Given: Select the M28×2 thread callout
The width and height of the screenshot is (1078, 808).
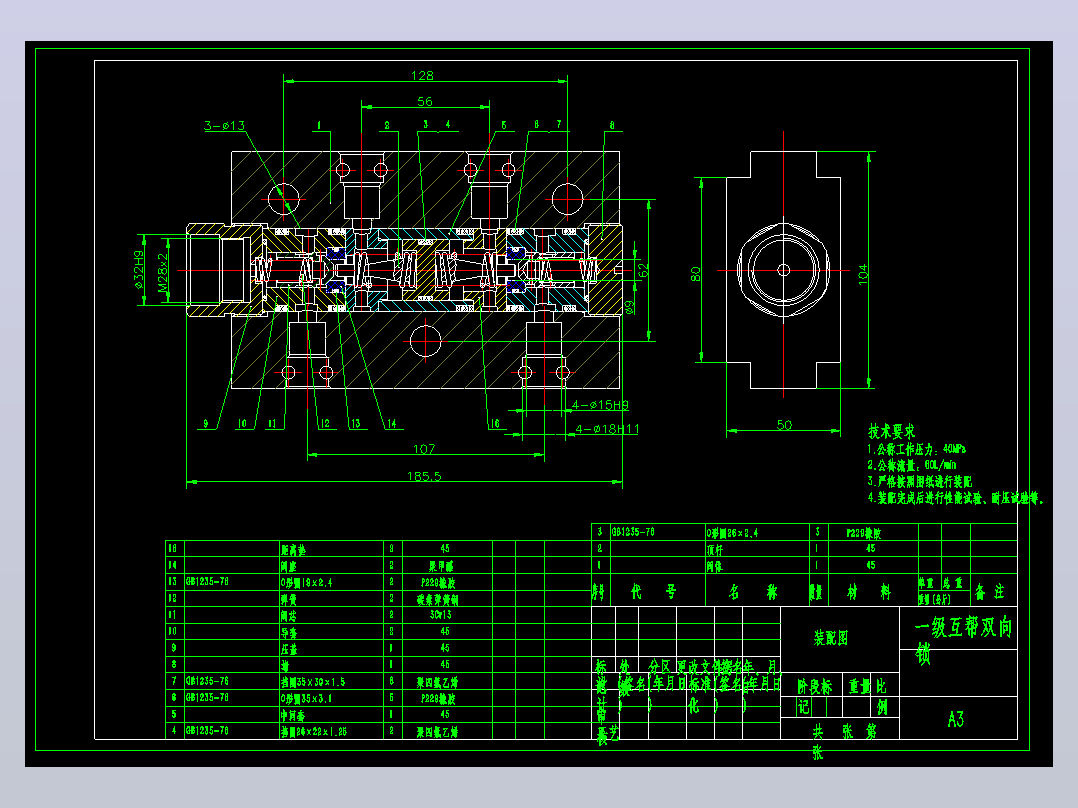Looking at the screenshot, I should [x=163, y=273].
